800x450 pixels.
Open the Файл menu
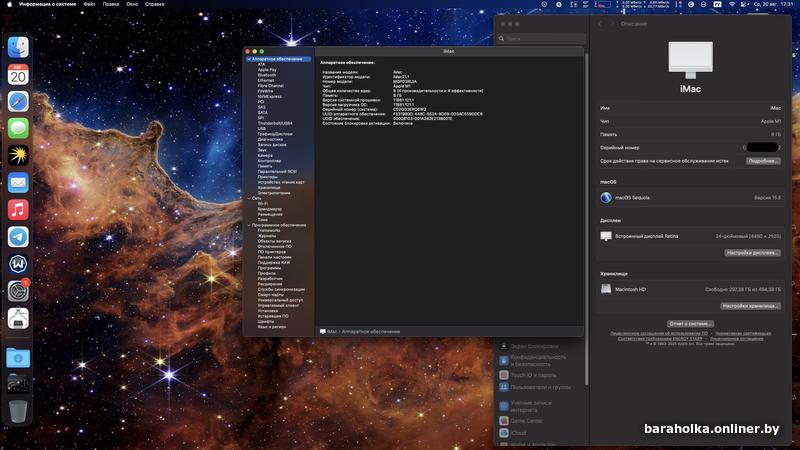click(x=89, y=4)
